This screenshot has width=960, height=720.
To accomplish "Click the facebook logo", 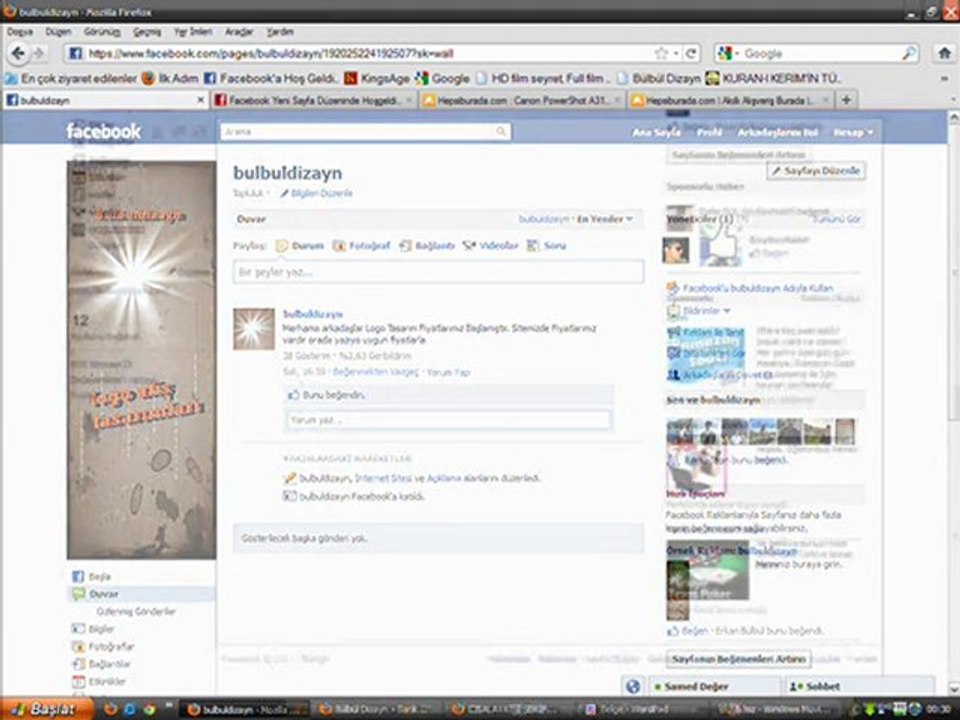I will click(103, 131).
